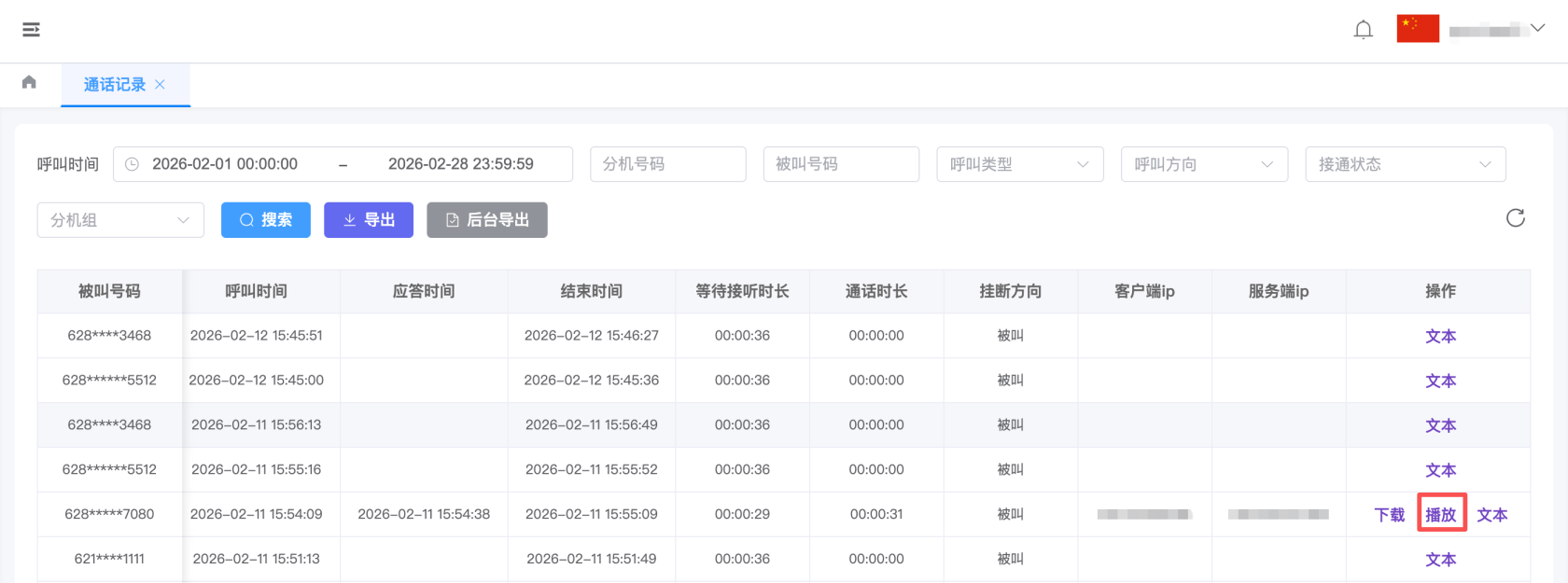Click the refresh icon above the table
The image size is (1568, 583).
1515,218
